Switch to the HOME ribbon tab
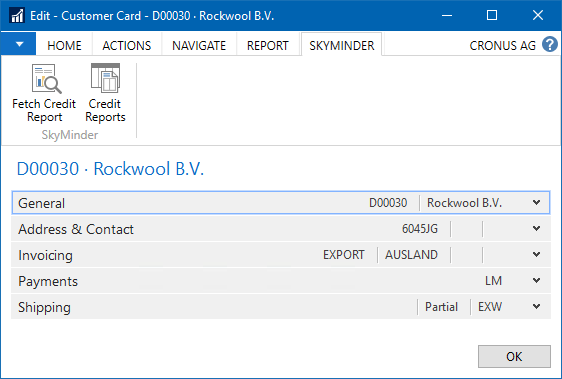This screenshot has height=379, width=562. click(65, 46)
